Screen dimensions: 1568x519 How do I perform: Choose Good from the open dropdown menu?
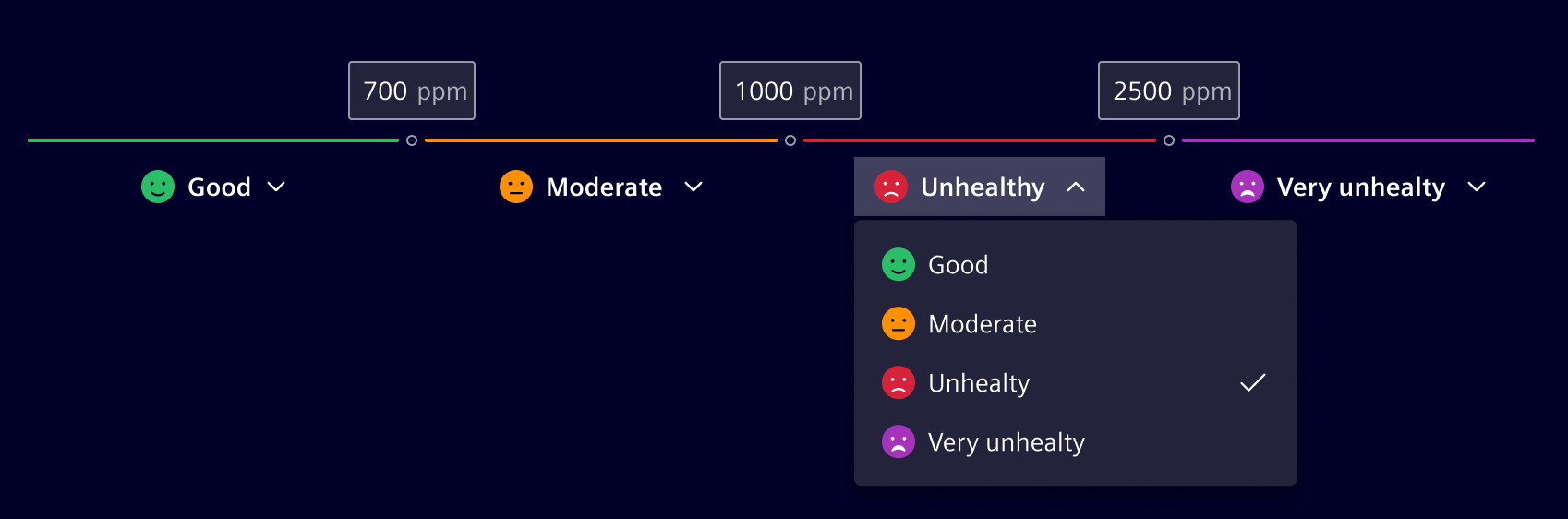click(959, 265)
